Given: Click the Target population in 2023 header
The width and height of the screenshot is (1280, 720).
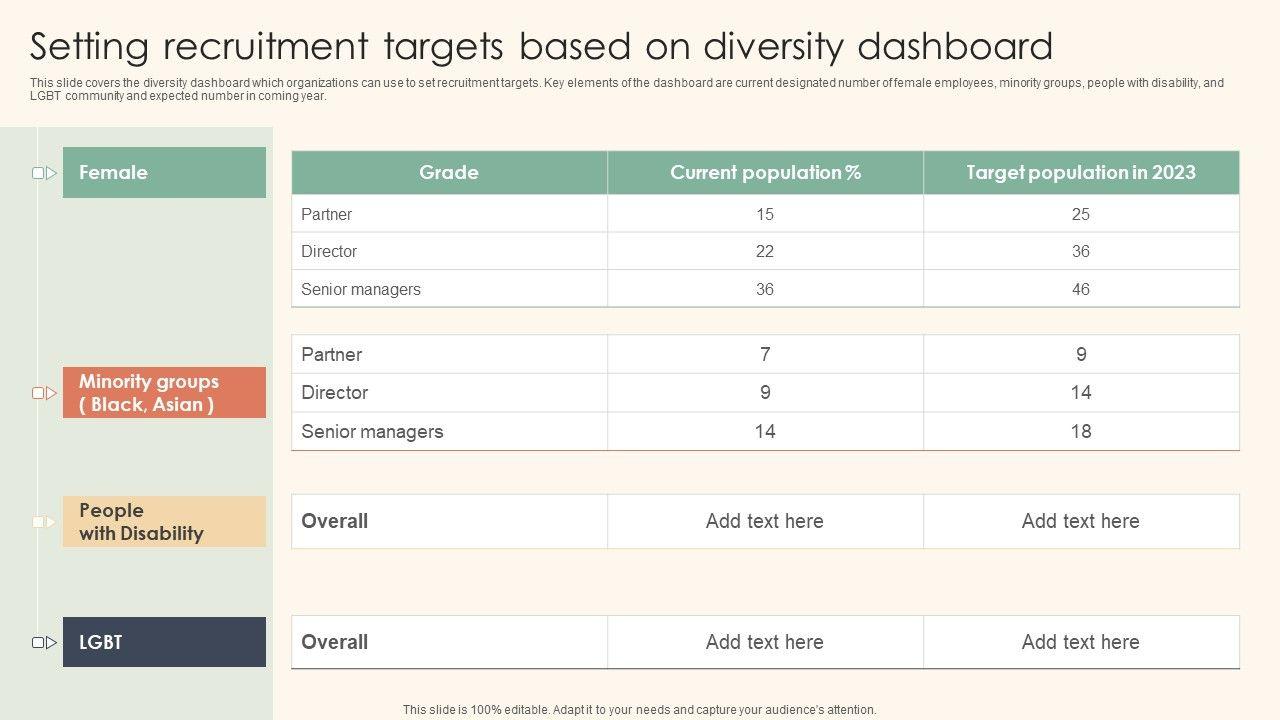Looking at the screenshot, I should 1081,172.
